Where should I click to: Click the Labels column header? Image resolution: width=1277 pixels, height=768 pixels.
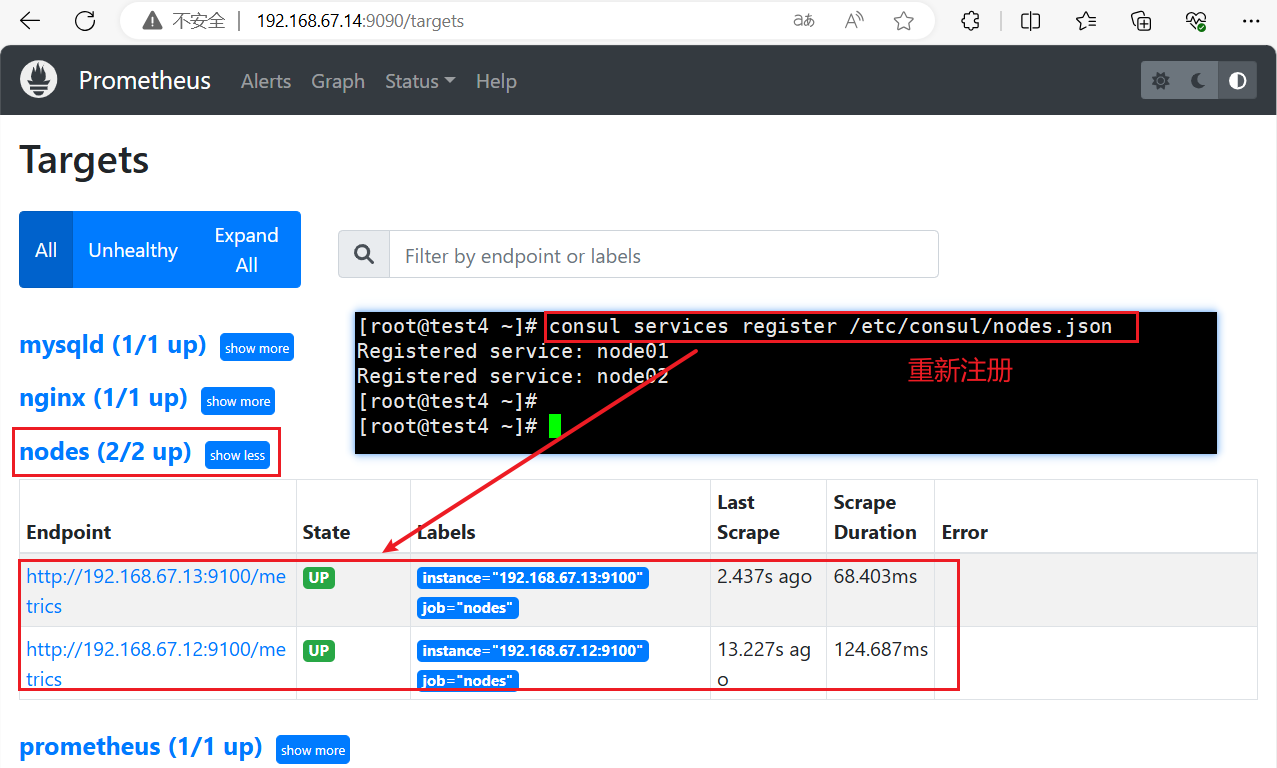[446, 532]
